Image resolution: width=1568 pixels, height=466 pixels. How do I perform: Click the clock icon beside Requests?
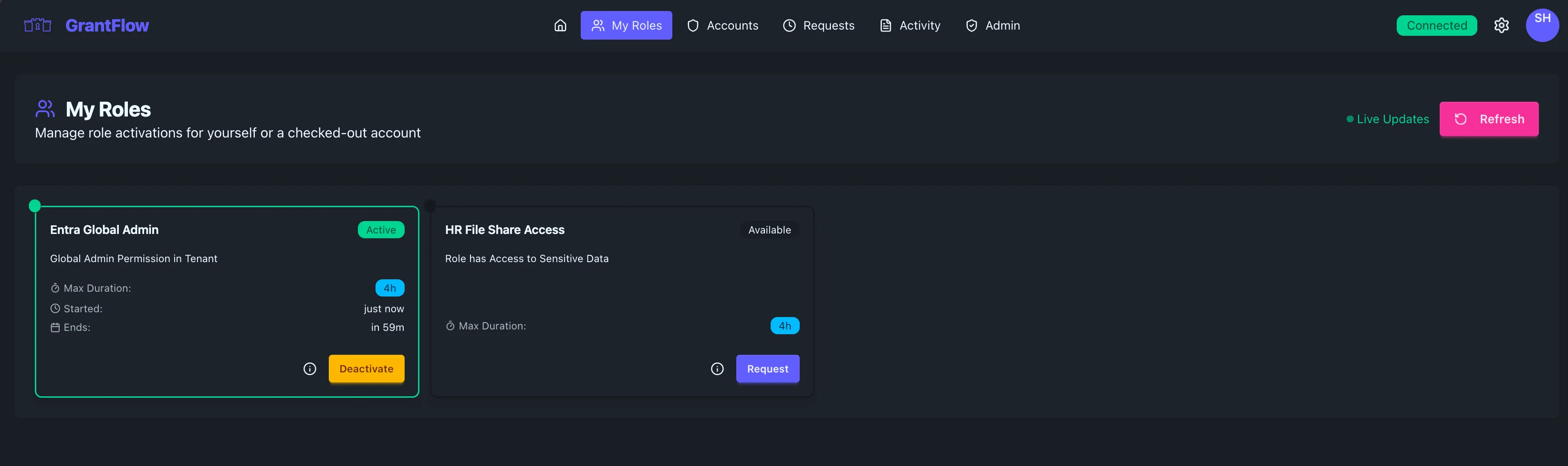click(x=789, y=25)
